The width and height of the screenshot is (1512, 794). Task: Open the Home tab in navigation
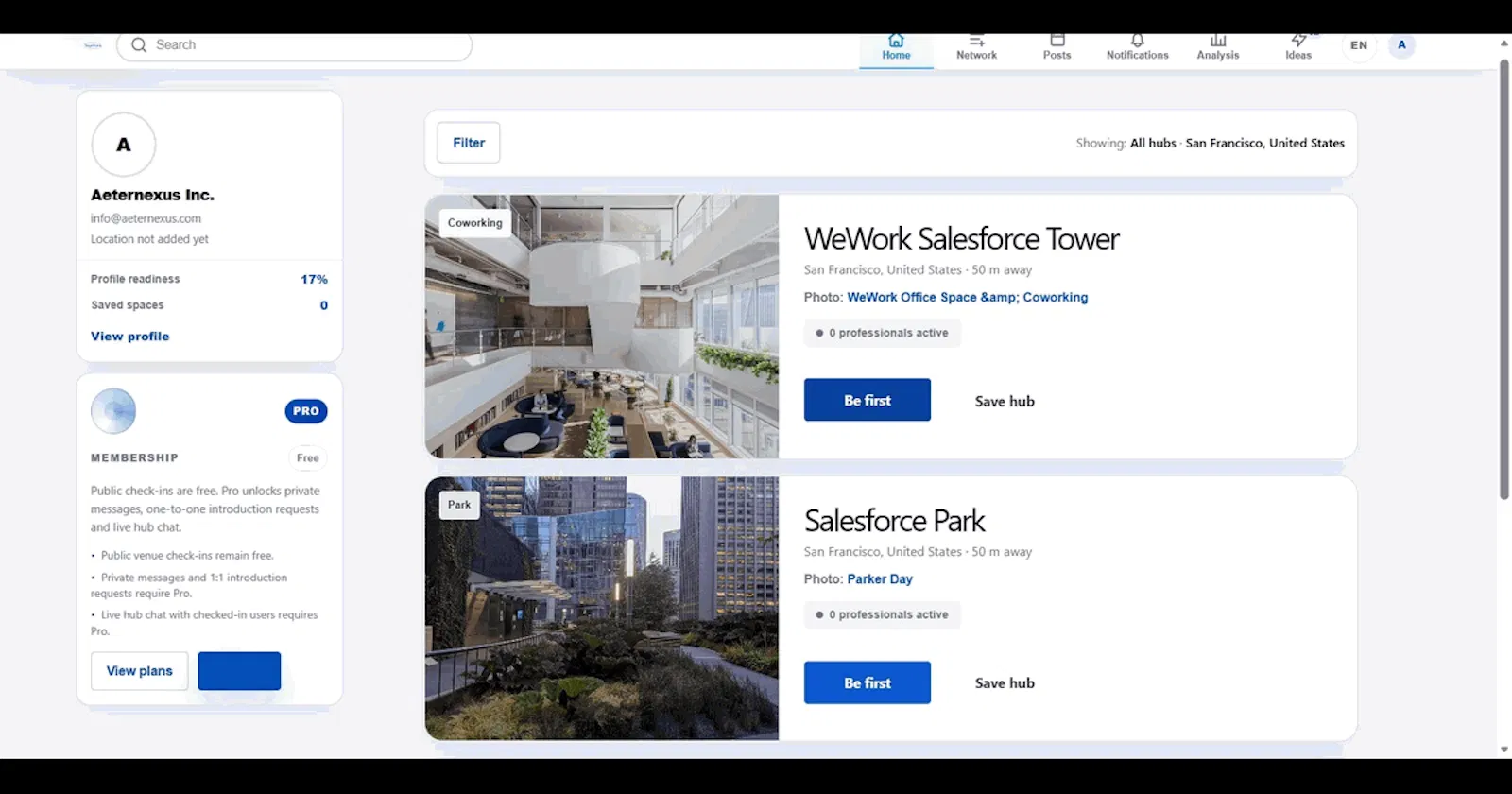click(x=896, y=47)
